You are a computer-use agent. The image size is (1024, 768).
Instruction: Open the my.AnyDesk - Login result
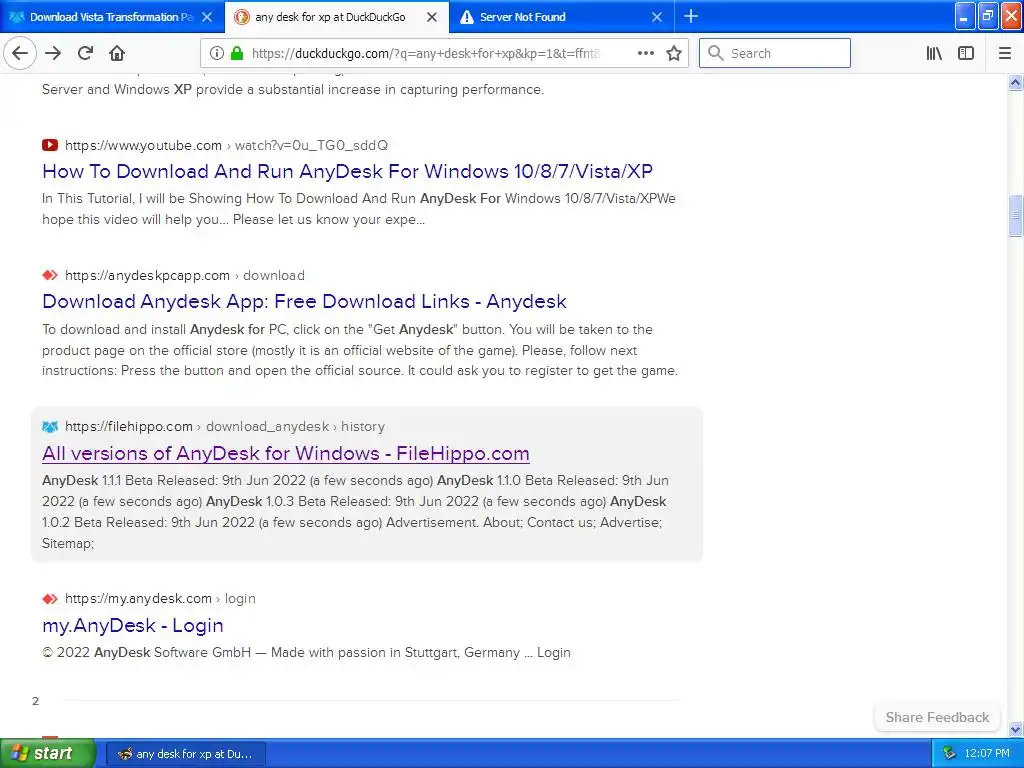coord(133,625)
